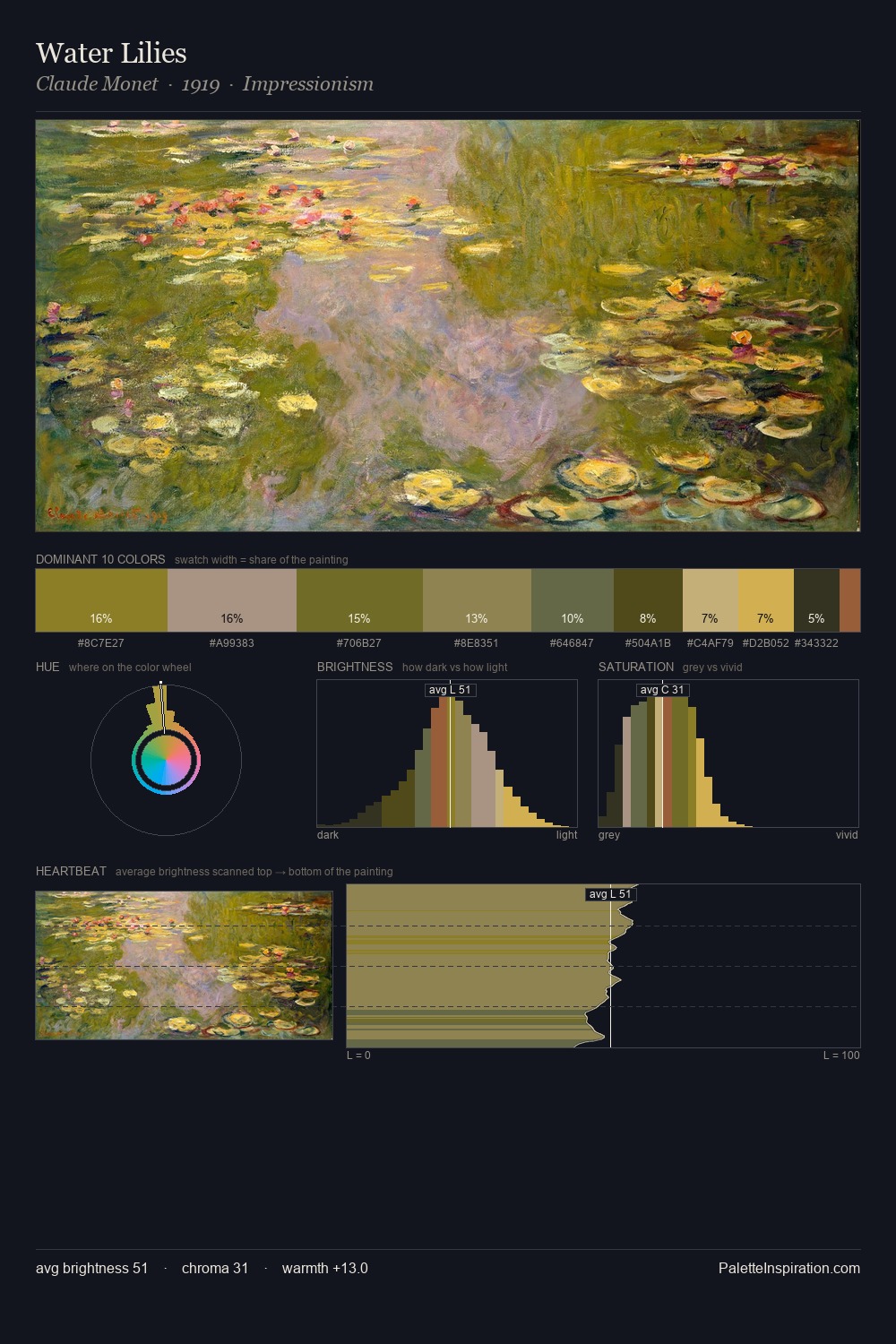The image size is (896, 1344).
Task: Select the dark #504A1B swatch showing 8%
Action: [648, 600]
